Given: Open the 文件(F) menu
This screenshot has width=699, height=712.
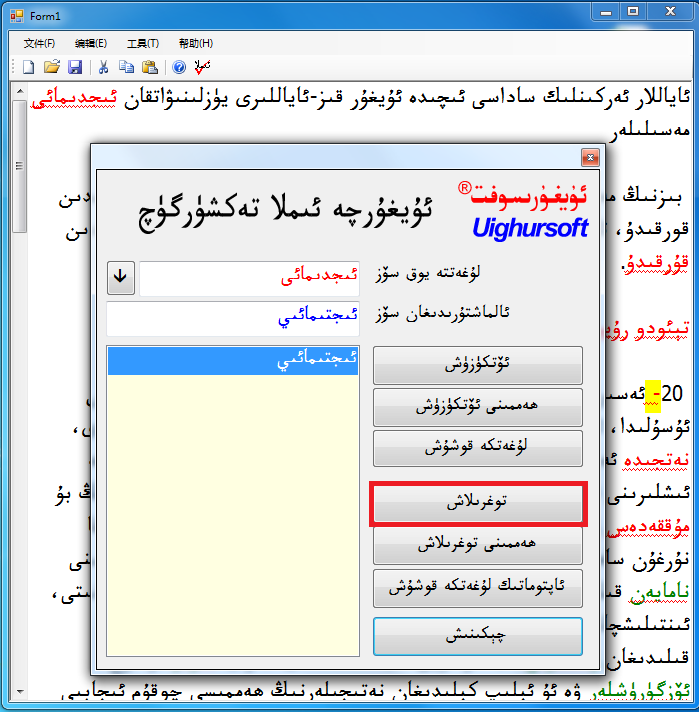Looking at the screenshot, I should click(x=40, y=43).
